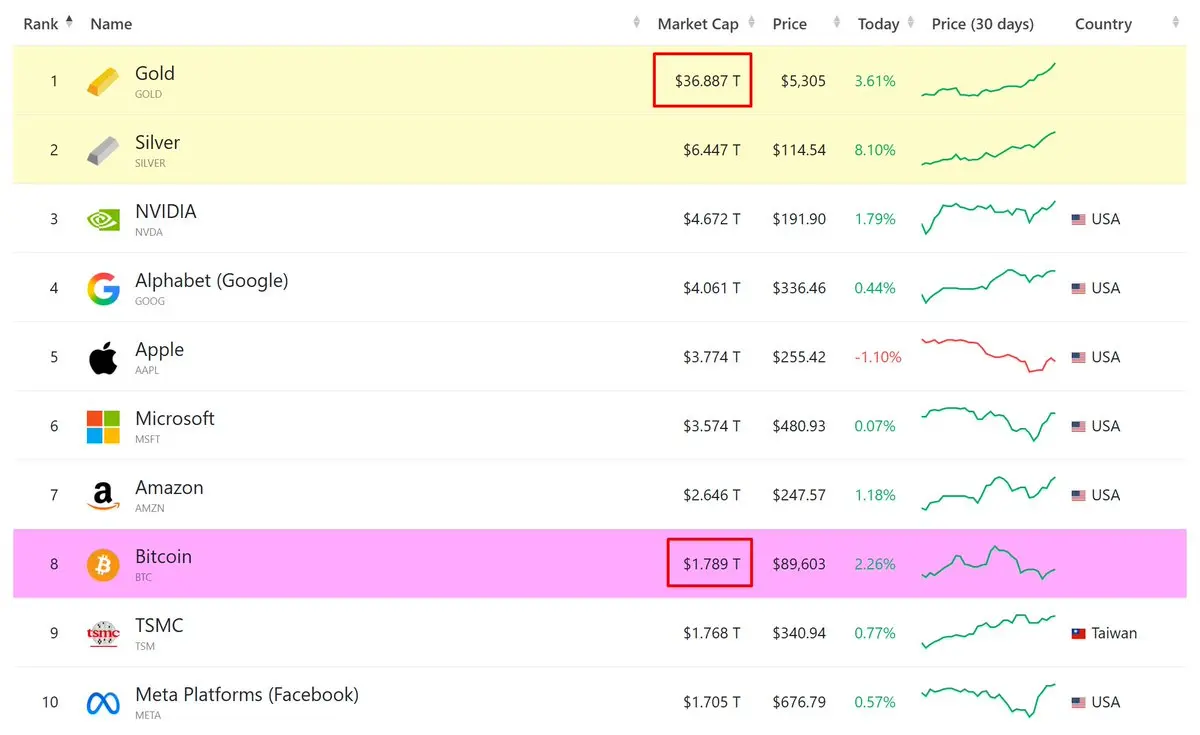Sort table by Country column
Image resolution: width=1200 pixels, height=735 pixels.
point(1103,24)
